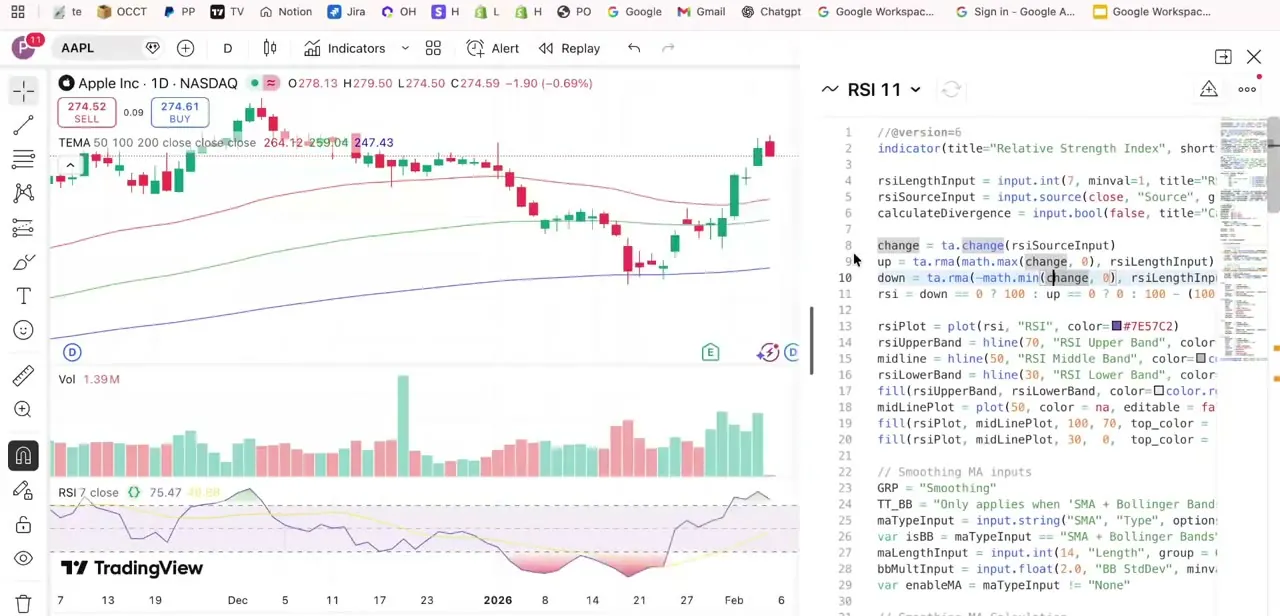Open RSI source code braces icon
This screenshot has height=616, width=1280.
pos(134,492)
